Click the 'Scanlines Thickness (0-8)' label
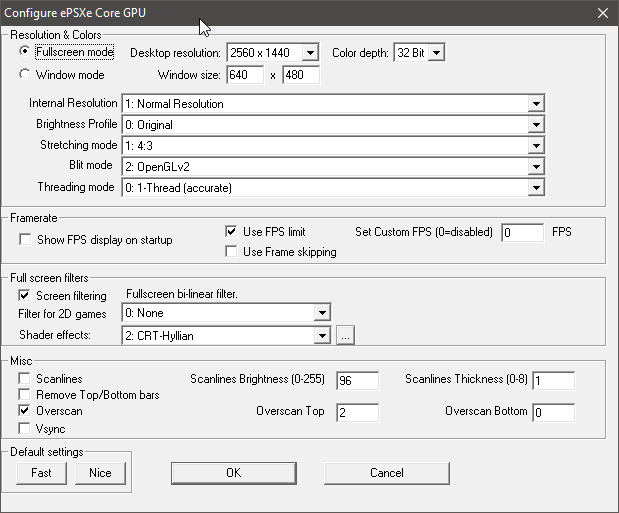 (466, 379)
